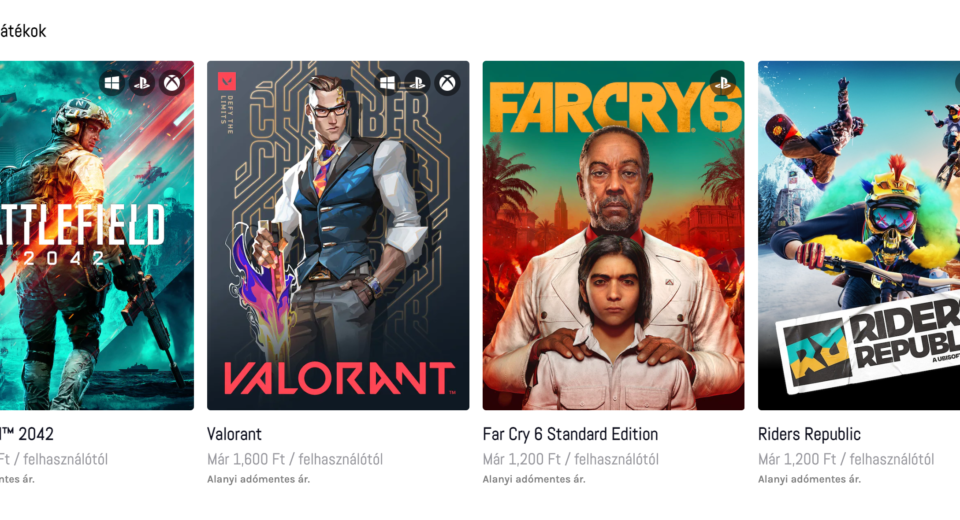This screenshot has width=960, height=520.
Task: Open the Riders Republic cover artwork
Action: pos(859,235)
